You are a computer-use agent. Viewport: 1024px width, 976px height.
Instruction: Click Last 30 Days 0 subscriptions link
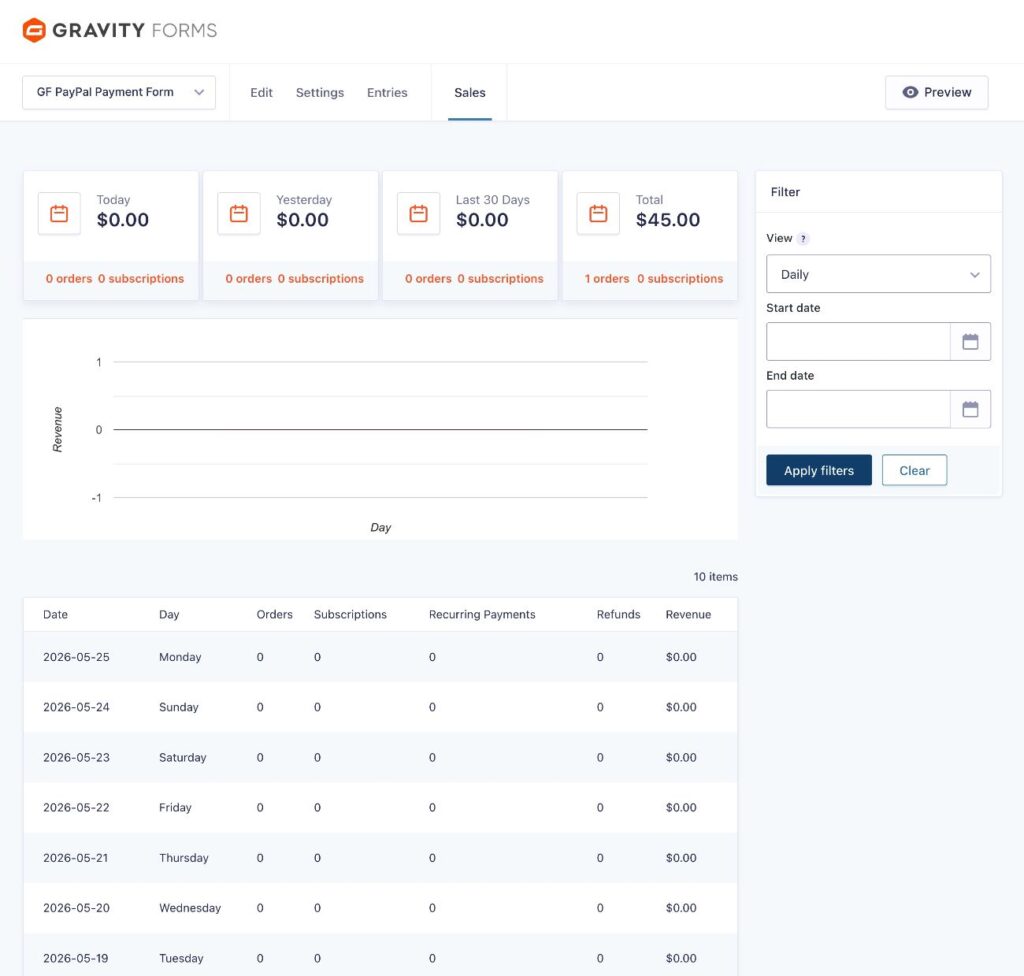click(500, 279)
